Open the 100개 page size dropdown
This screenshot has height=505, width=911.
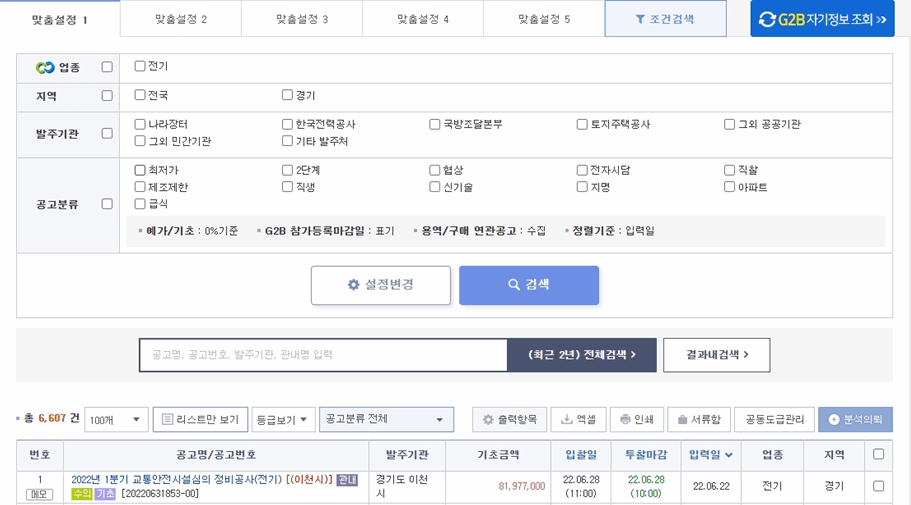click(116, 420)
